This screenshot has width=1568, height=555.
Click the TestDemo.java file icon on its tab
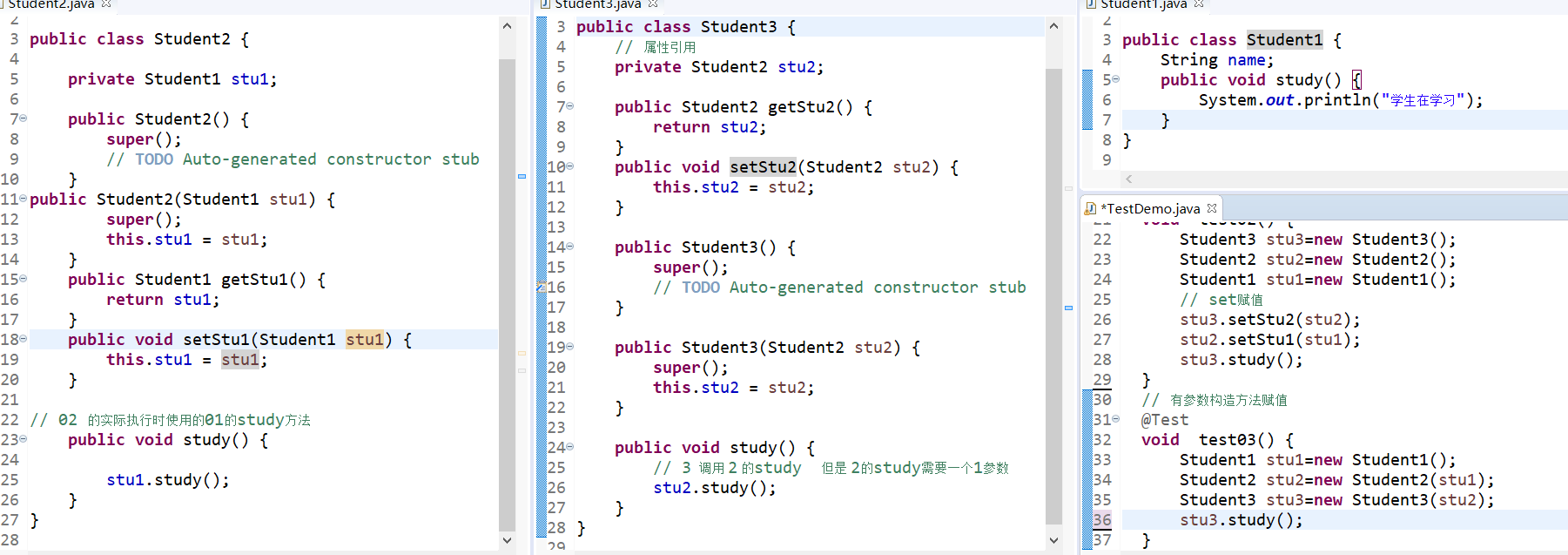coord(1090,208)
